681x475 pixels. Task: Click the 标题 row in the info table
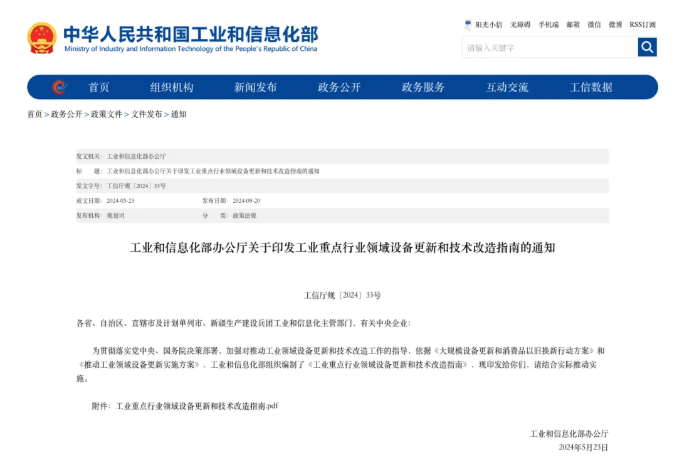click(x=342, y=171)
